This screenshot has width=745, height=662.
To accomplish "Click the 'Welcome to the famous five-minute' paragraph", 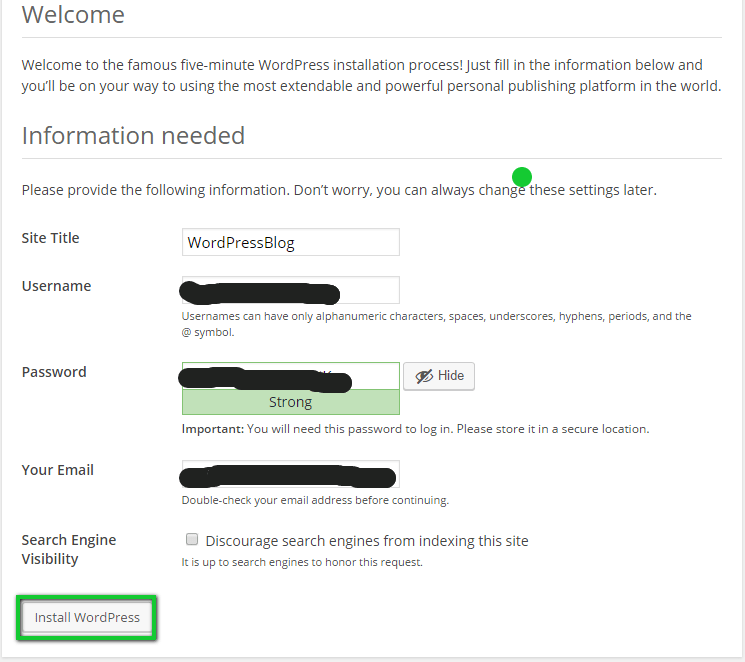I will point(372,75).
